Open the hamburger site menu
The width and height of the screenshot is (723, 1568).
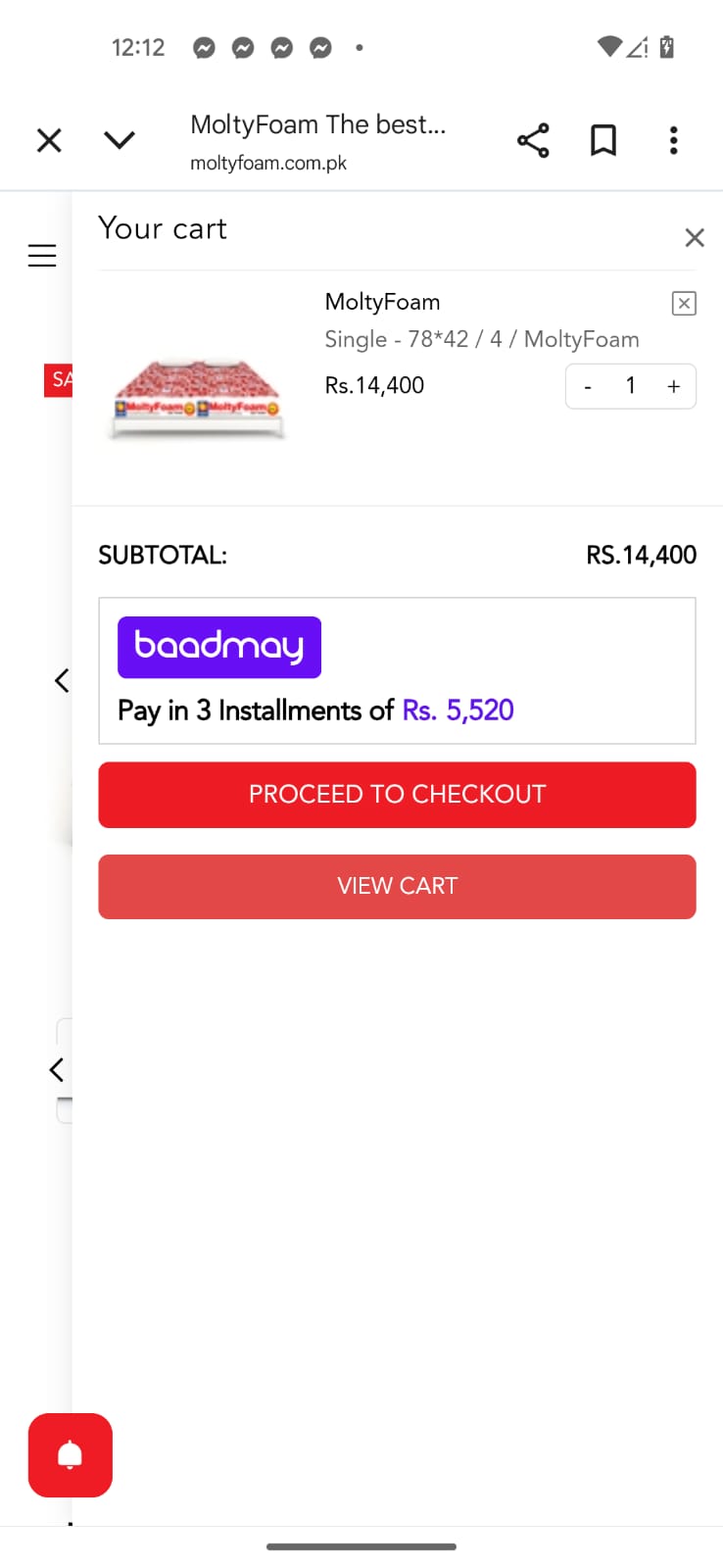(42, 256)
